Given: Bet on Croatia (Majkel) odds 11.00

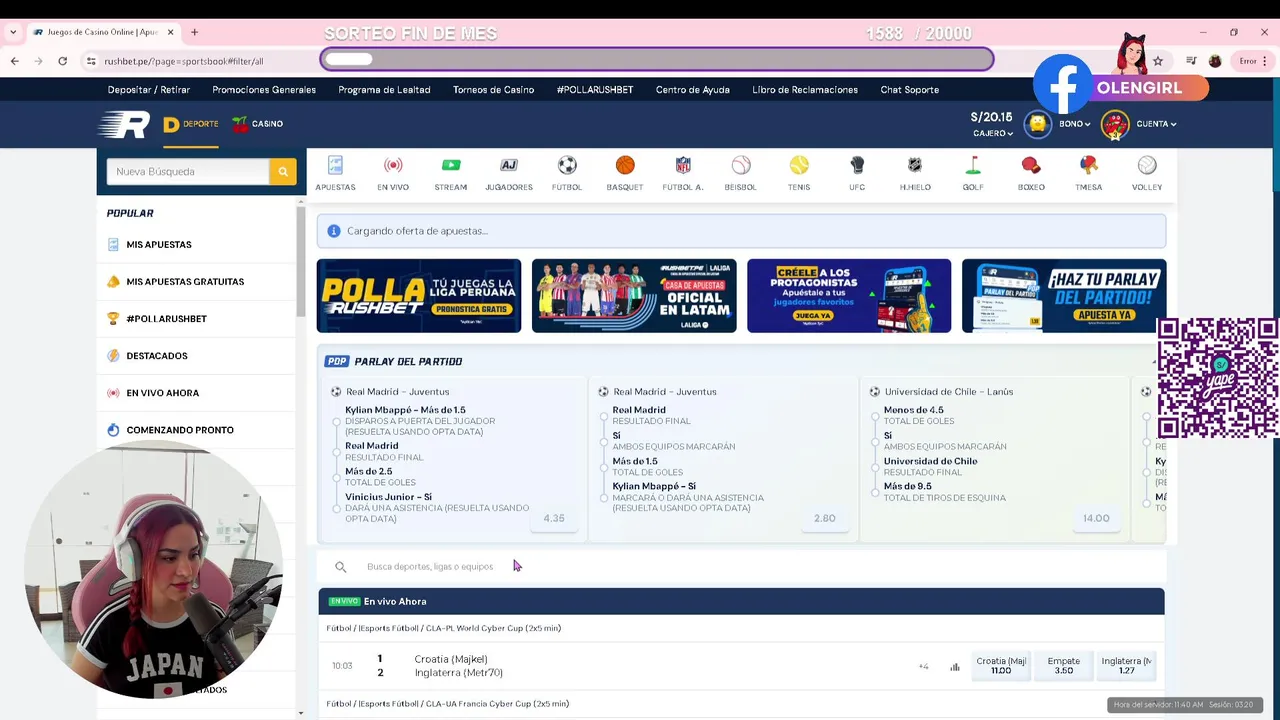Looking at the screenshot, I should (1001, 666).
